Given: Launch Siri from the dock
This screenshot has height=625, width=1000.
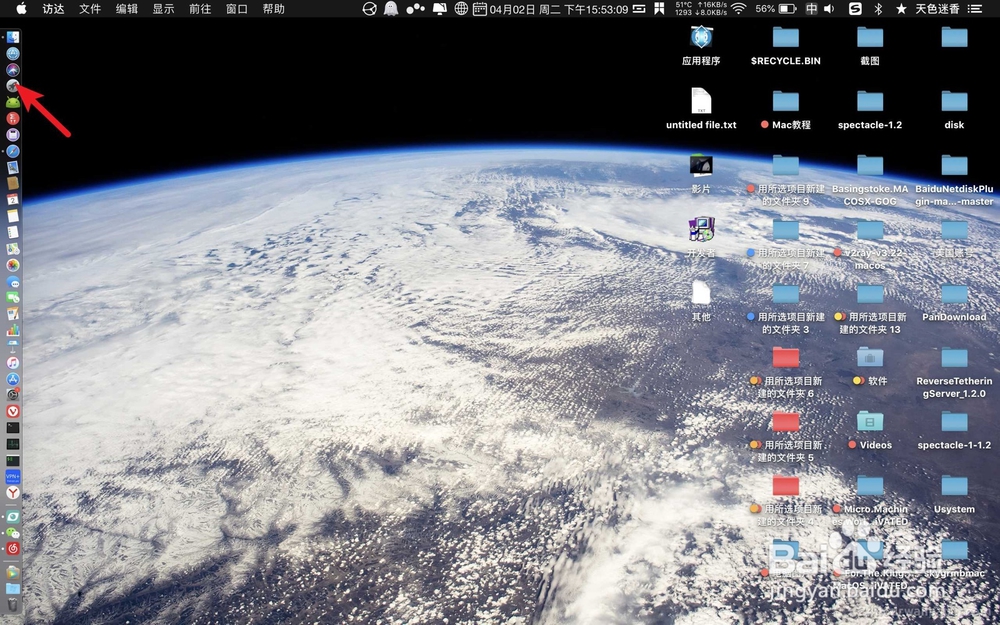Looking at the screenshot, I should point(13,70).
